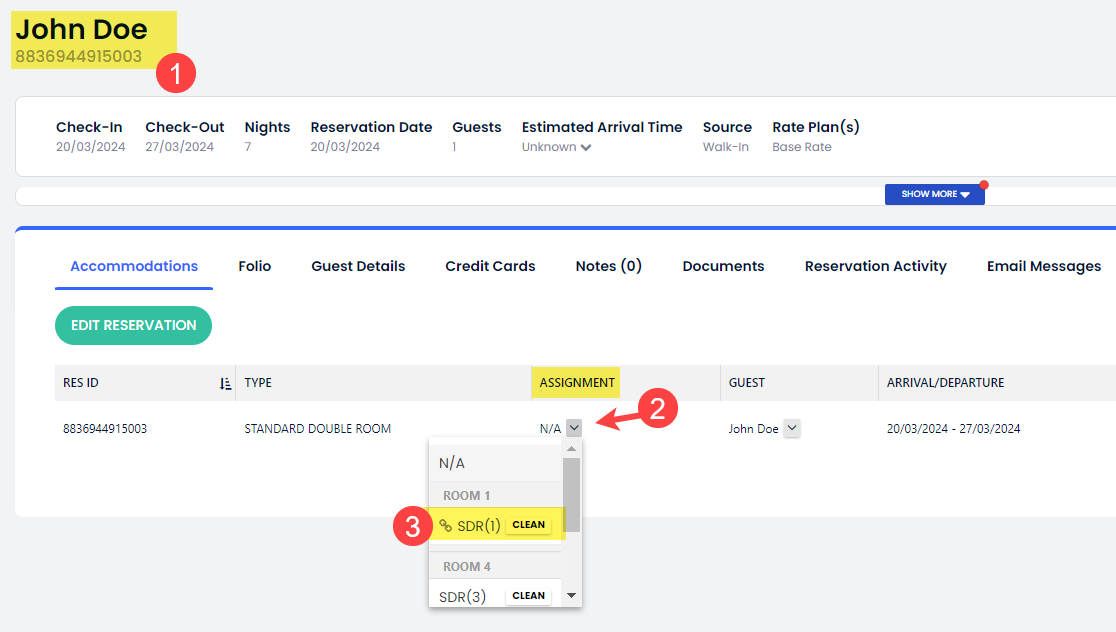Open the Reservation Activity tab
The width and height of the screenshot is (1116, 632).
tap(875, 266)
